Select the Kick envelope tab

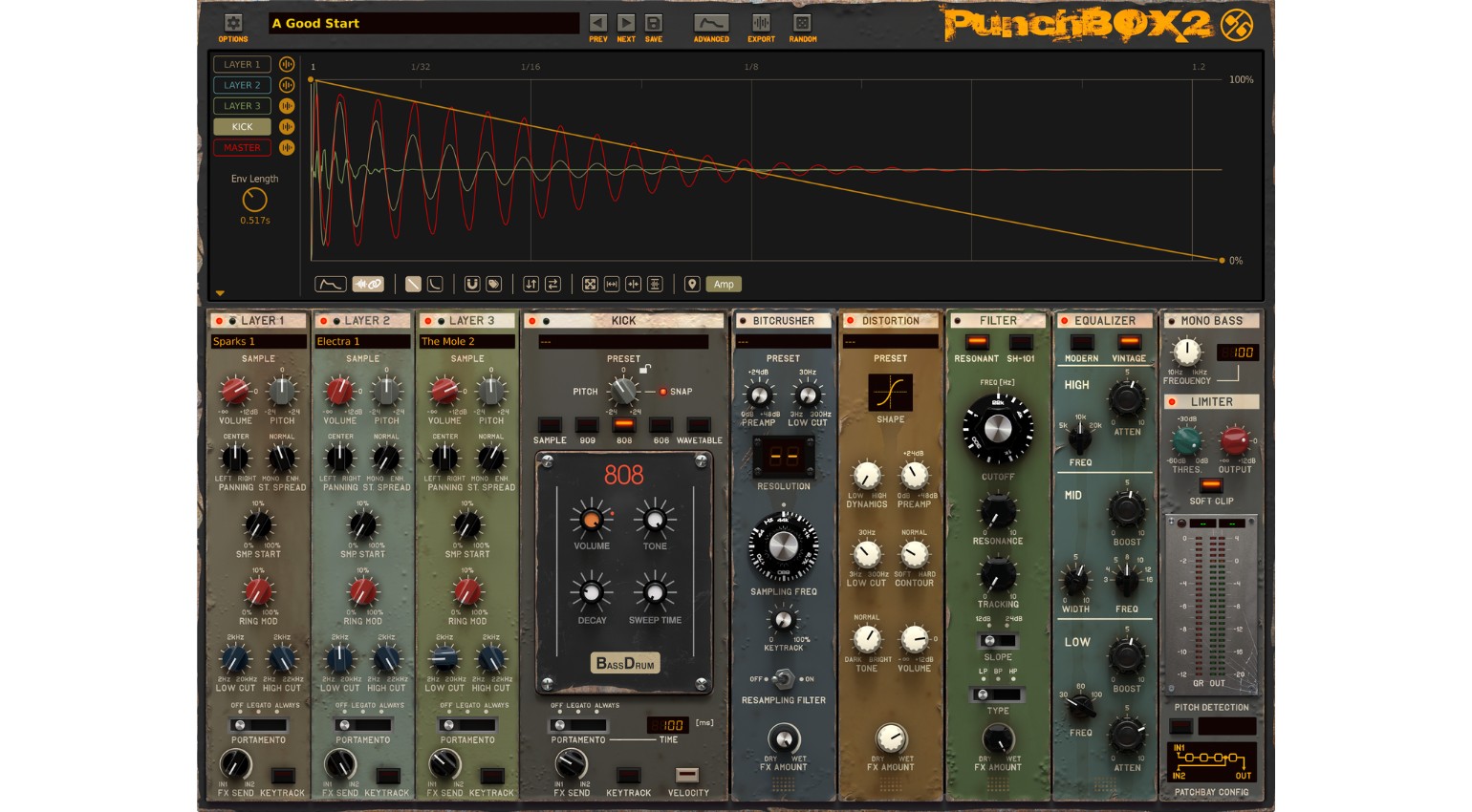(242, 126)
